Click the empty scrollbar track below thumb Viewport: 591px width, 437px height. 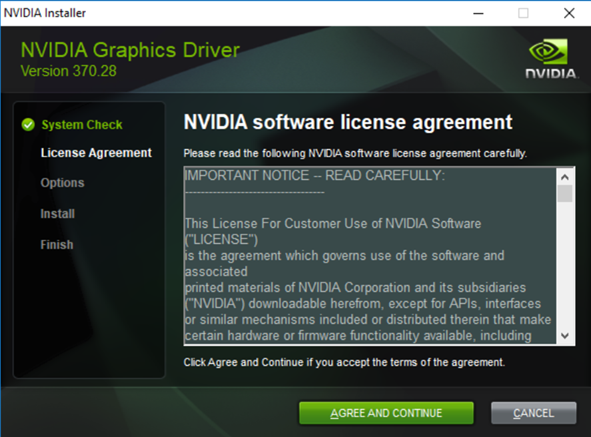(x=565, y=265)
